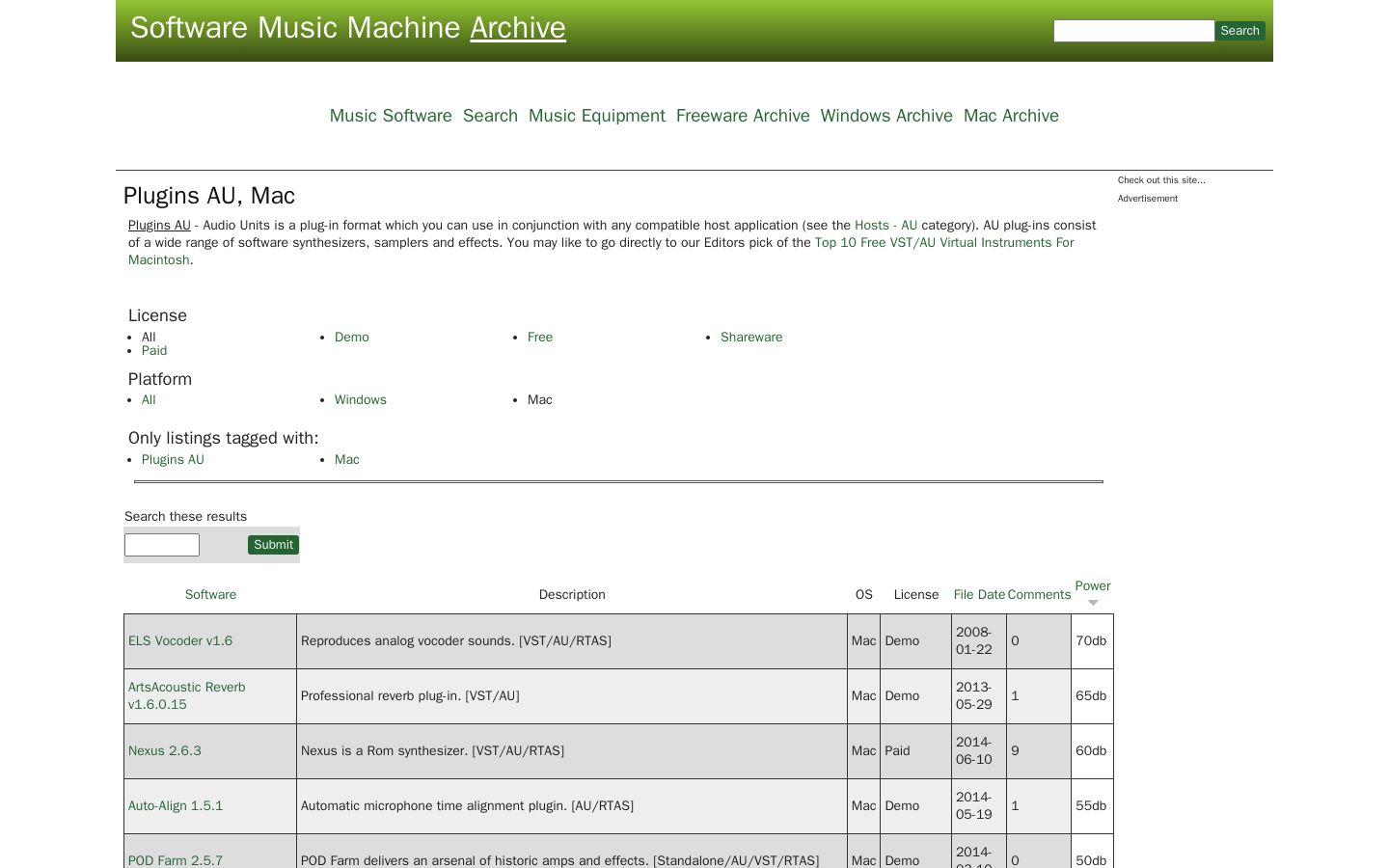Open the Windows Archive nav link
1389x868 pixels.
click(x=886, y=116)
